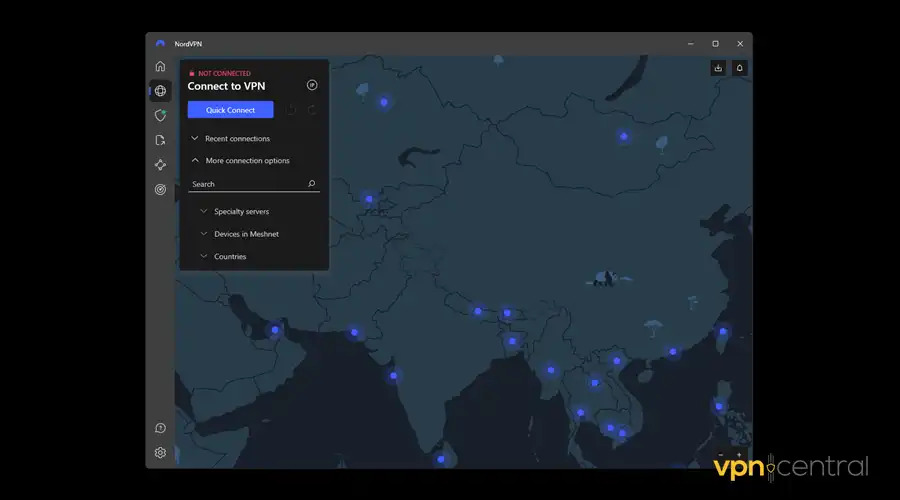Open the Home icon in sidebar
The width and height of the screenshot is (900, 500).
(160, 67)
